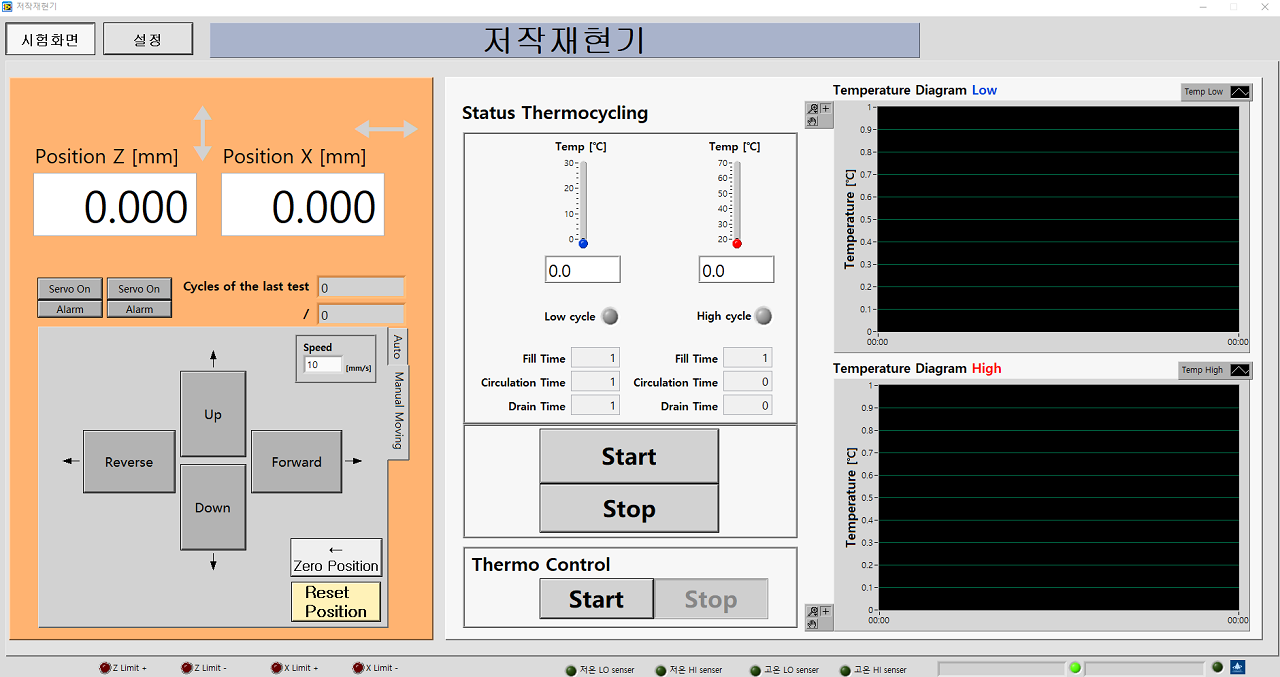Click the Reset Position button
The image size is (1280, 677).
[336, 602]
